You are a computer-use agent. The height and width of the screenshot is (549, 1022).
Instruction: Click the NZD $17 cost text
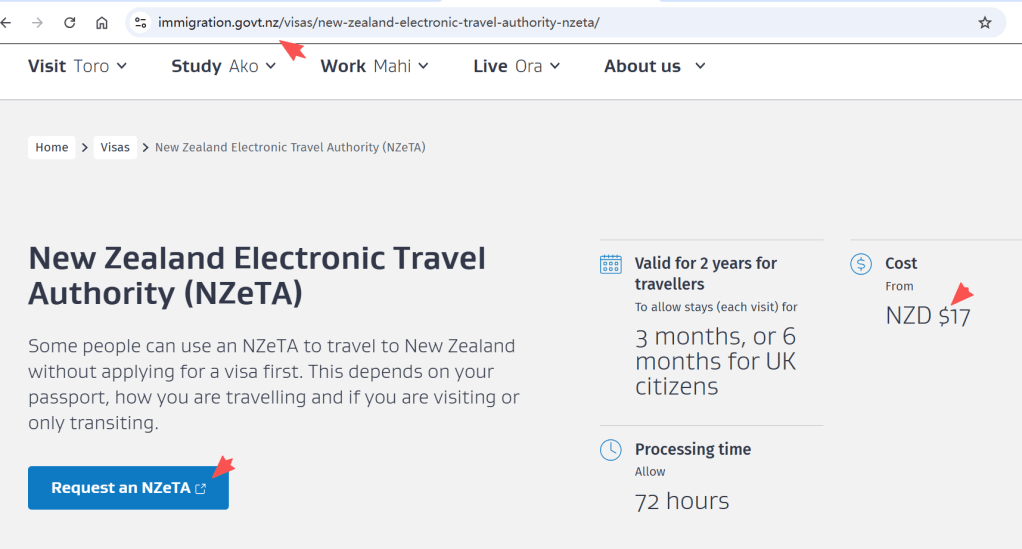pyautogui.click(x=927, y=316)
